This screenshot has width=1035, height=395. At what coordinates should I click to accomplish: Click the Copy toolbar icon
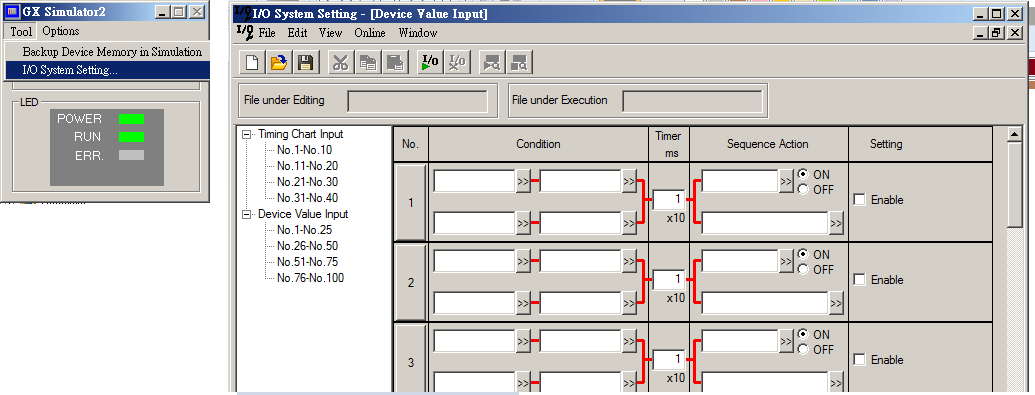368,63
